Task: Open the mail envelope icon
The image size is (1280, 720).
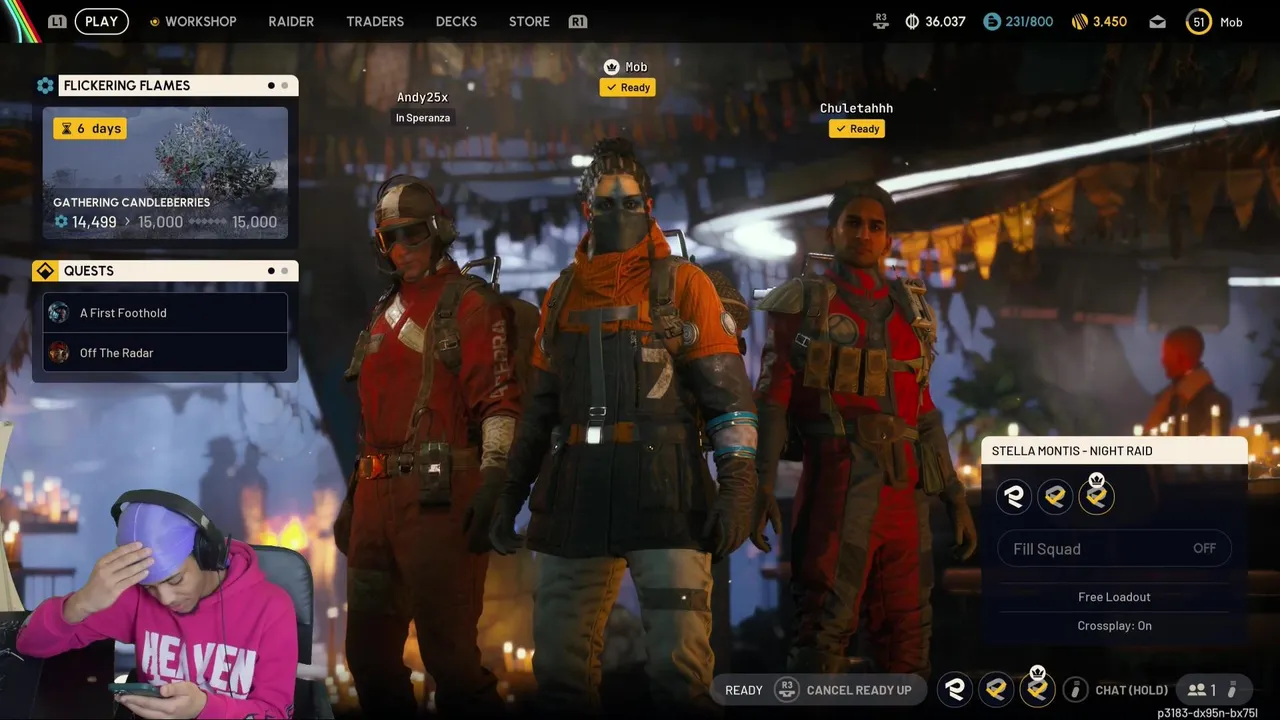Action: tap(1157, 21)
